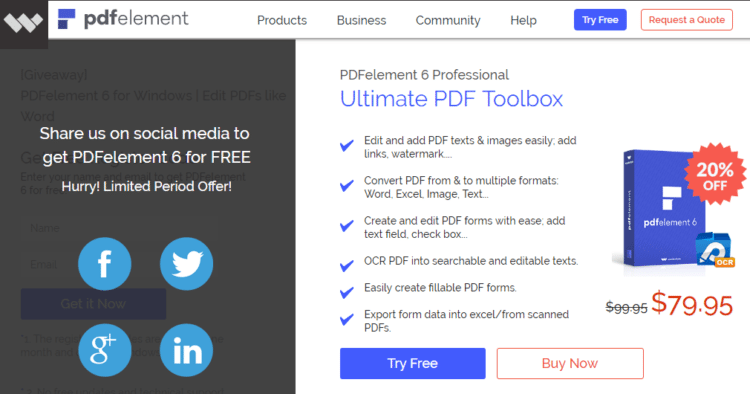Click 'Easily create fillable PDF forms.'
750x394 pixels.
coord(440,288)
